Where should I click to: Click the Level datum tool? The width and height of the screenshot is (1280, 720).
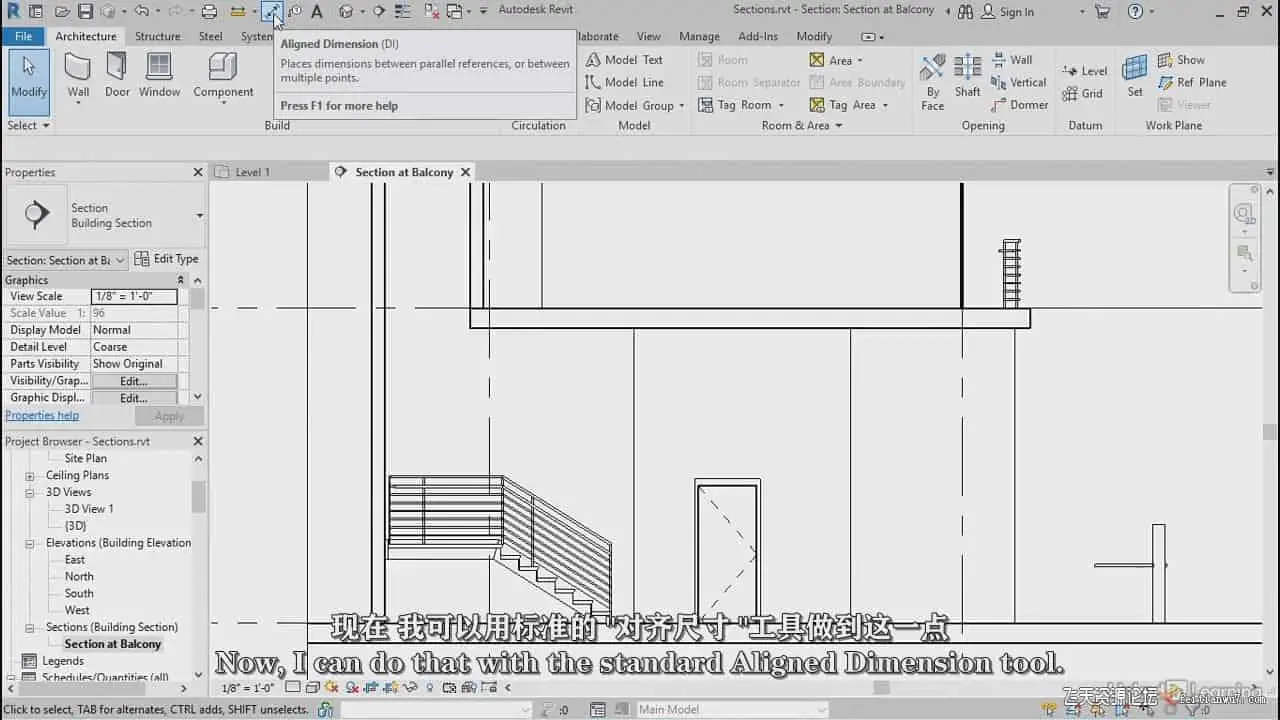click(1085, 71)
